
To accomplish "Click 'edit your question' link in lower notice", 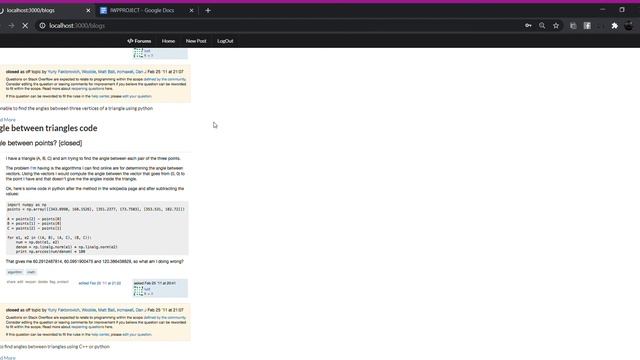I will (137, 335).
